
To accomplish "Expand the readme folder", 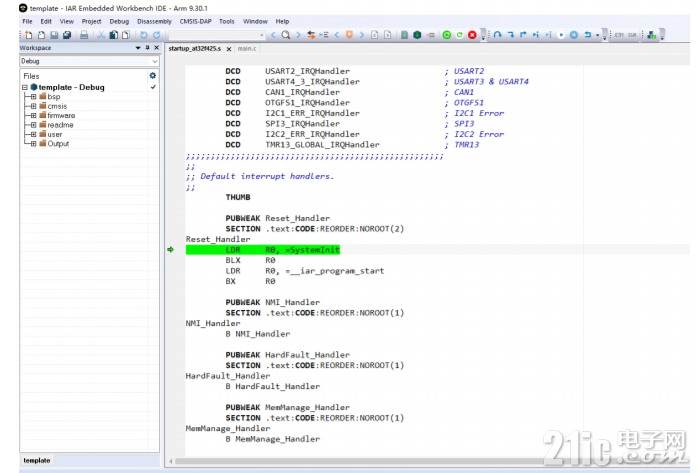I will [x=33, y=125].
